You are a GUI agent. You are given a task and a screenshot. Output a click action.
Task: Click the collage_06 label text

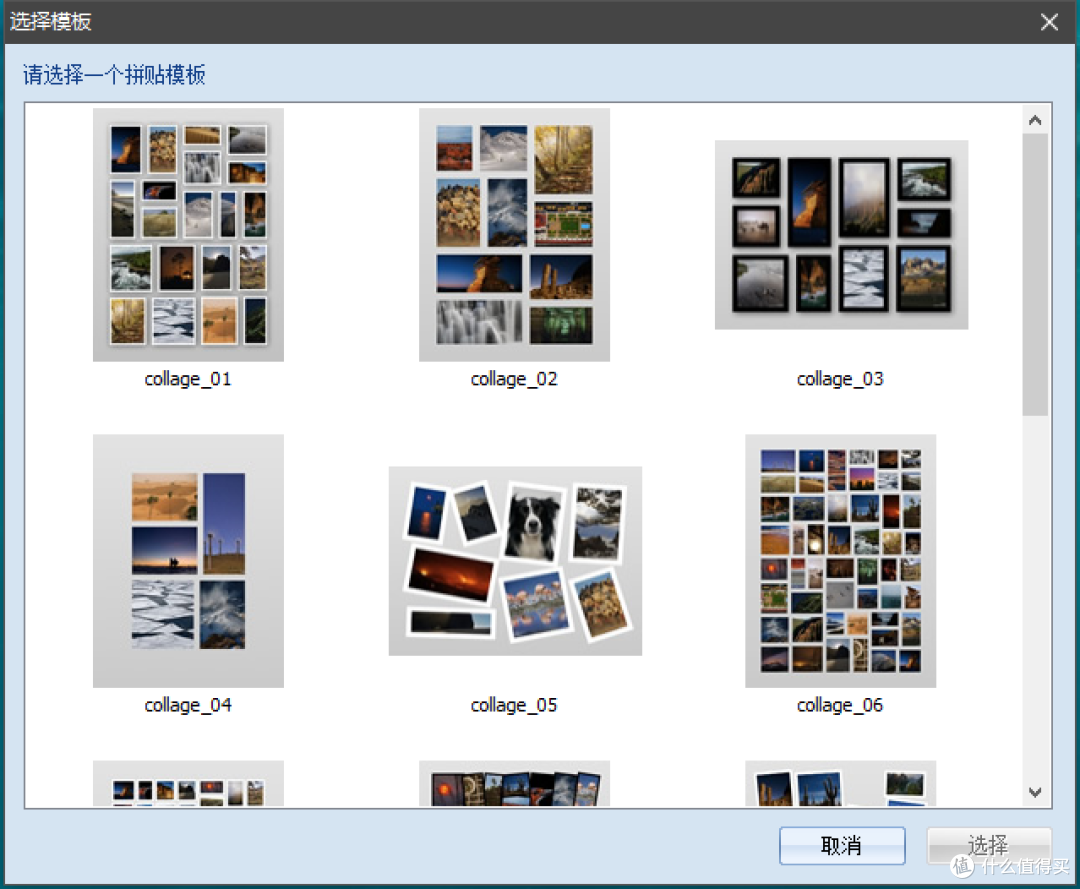pyautogui.click(x=840, y=706)
